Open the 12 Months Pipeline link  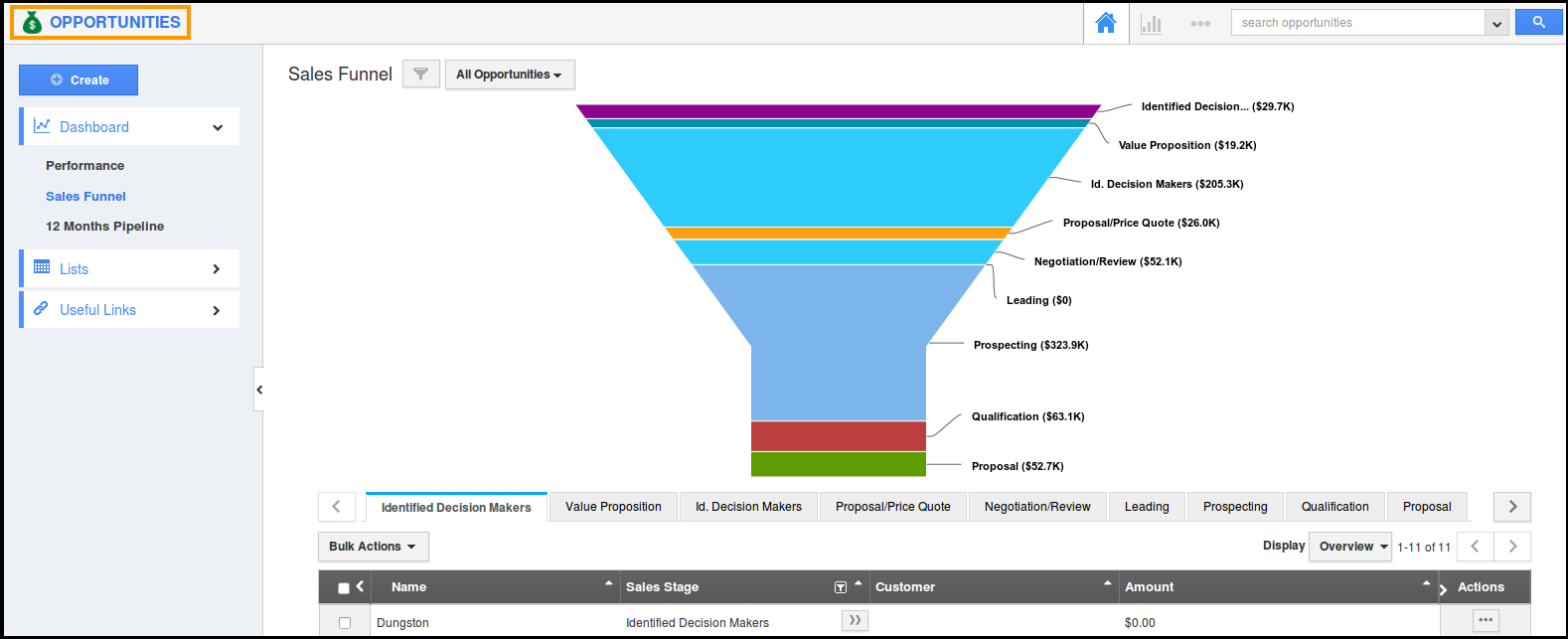[x=104, y=227]
